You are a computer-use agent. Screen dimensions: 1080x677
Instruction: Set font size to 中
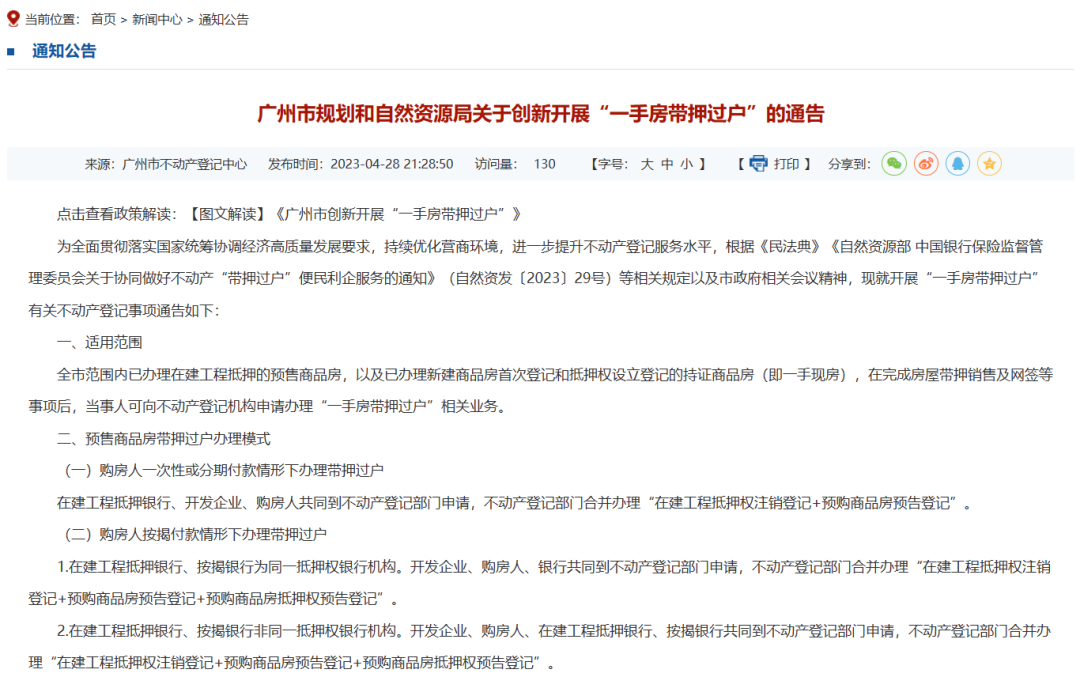667,164
